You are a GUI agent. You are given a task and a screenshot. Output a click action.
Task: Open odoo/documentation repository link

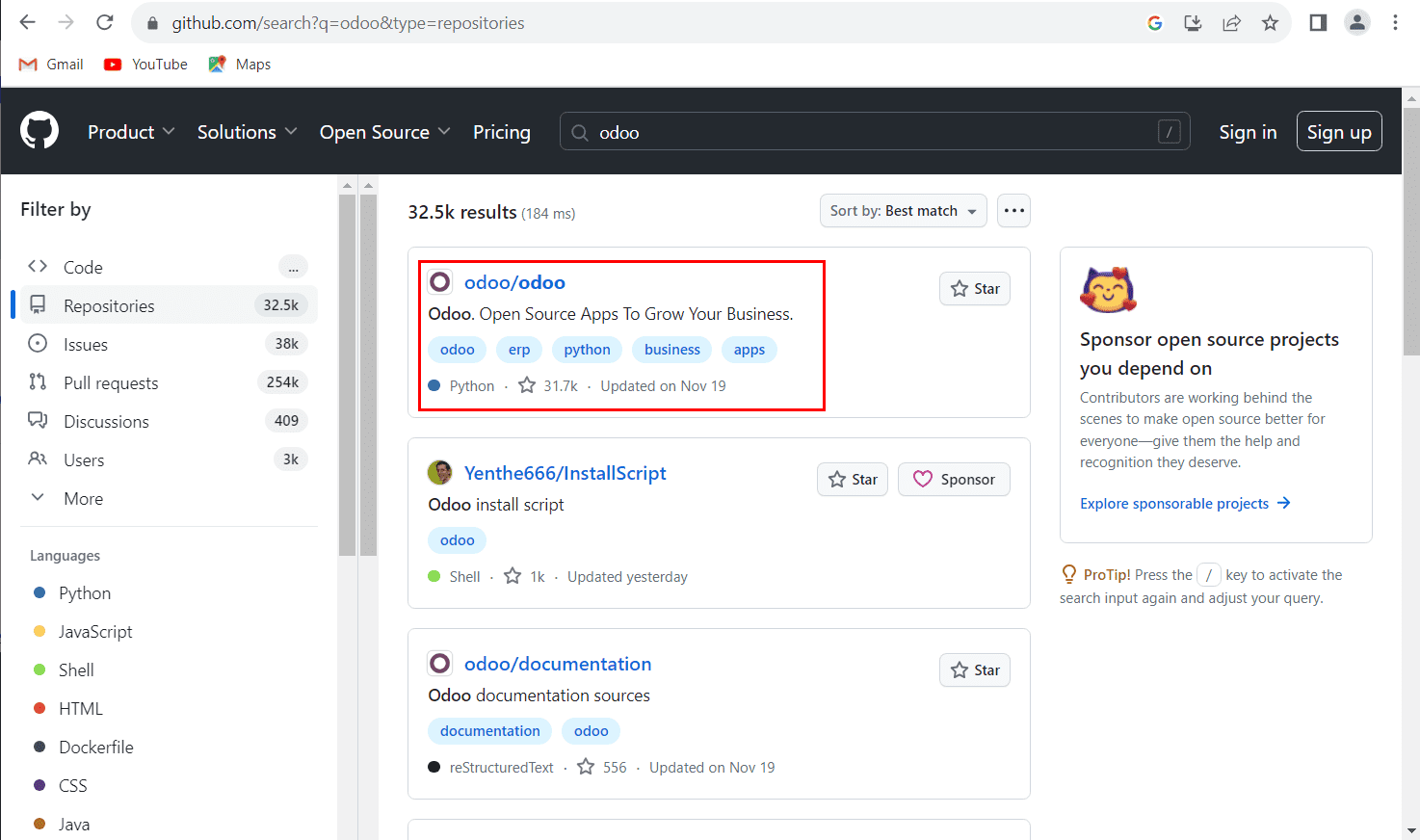coord(558,664)
